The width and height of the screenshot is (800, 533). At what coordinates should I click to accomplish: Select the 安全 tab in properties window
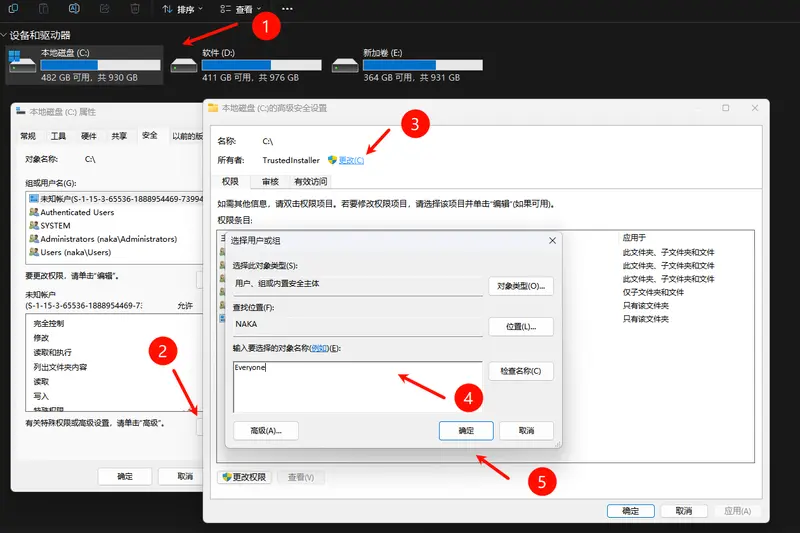coord(149,135)
